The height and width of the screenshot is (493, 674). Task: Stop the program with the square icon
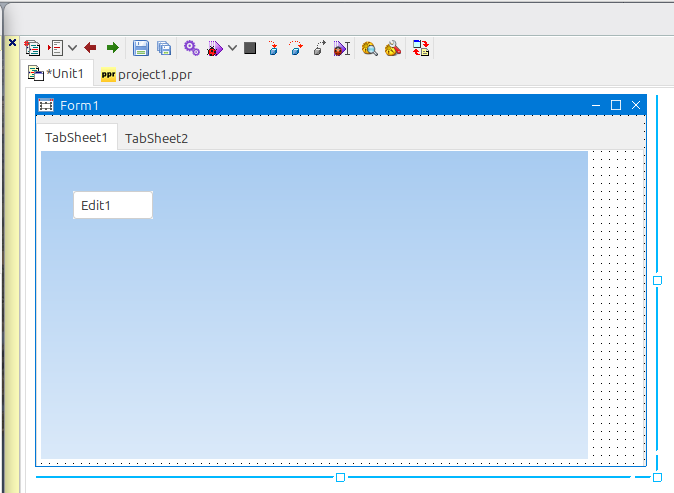(x=250, y=48)
